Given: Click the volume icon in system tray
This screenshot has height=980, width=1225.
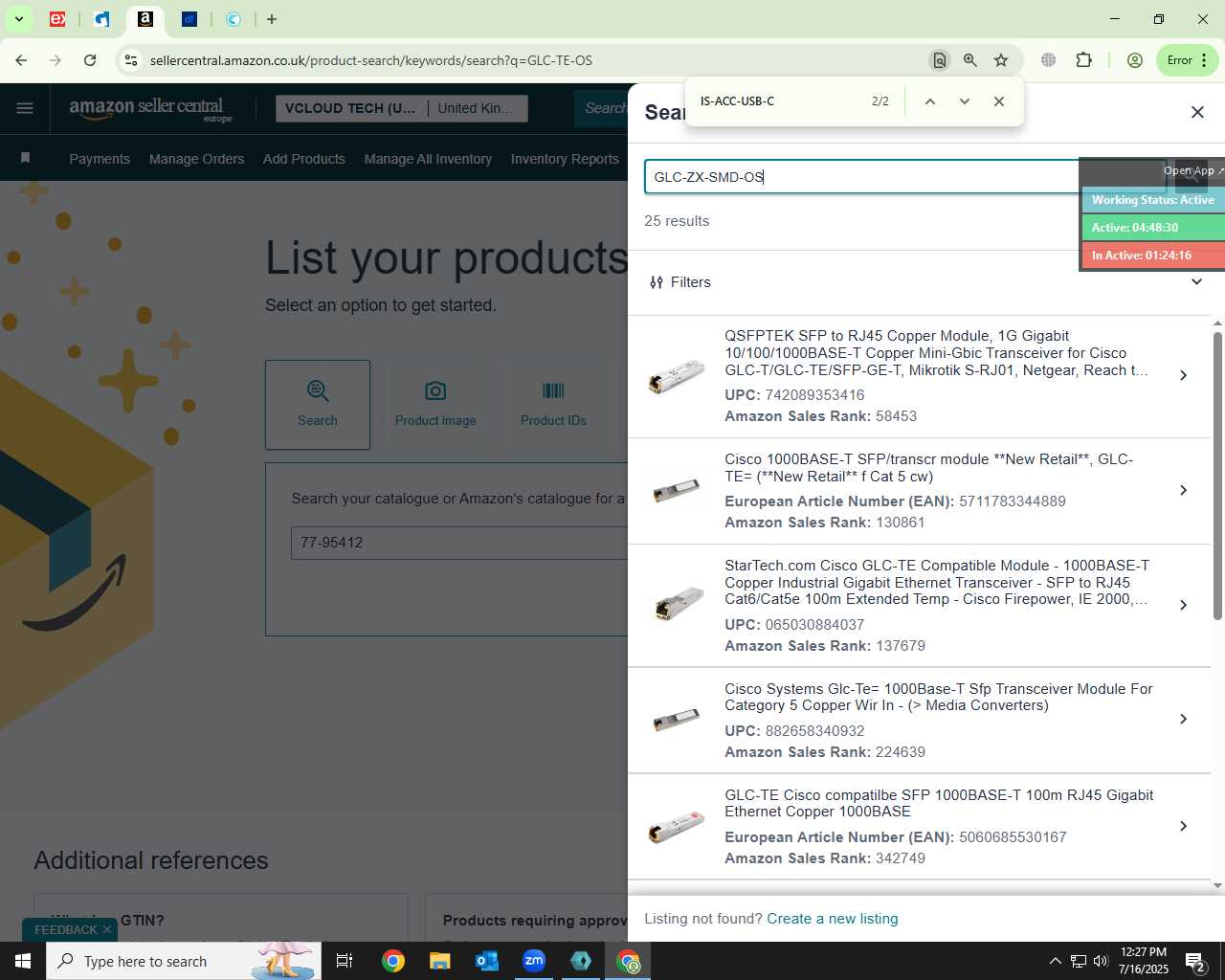Looking at the screenshot, I should click(1101, 961).
